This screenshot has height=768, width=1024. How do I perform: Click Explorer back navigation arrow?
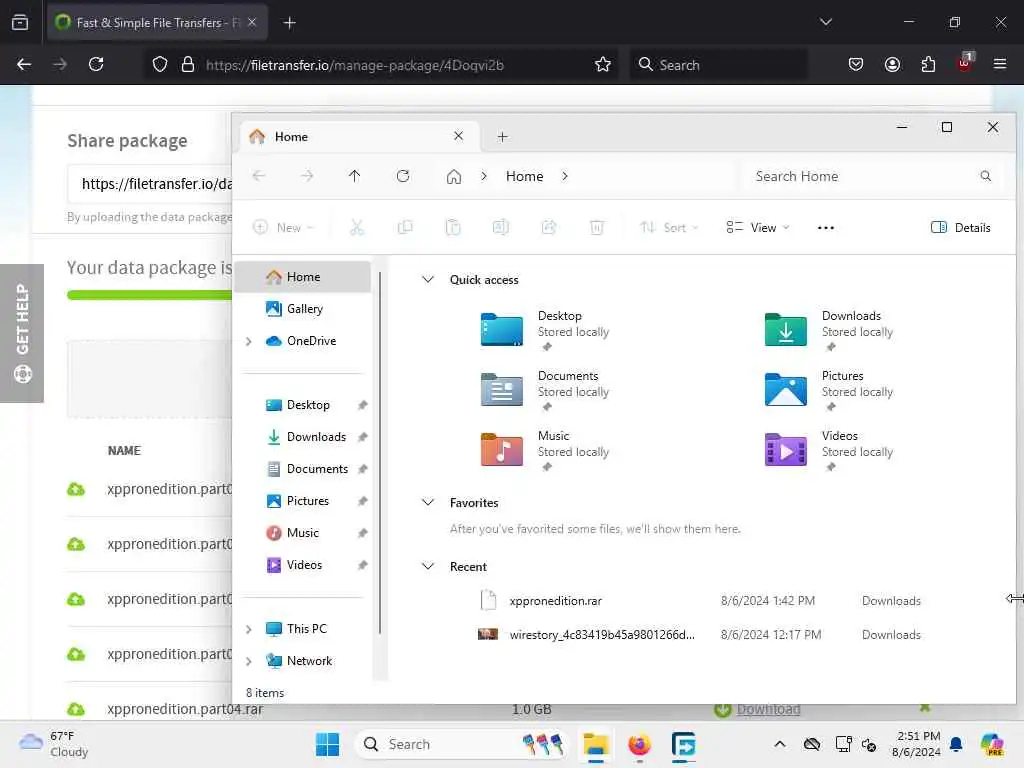pos(259,176)
